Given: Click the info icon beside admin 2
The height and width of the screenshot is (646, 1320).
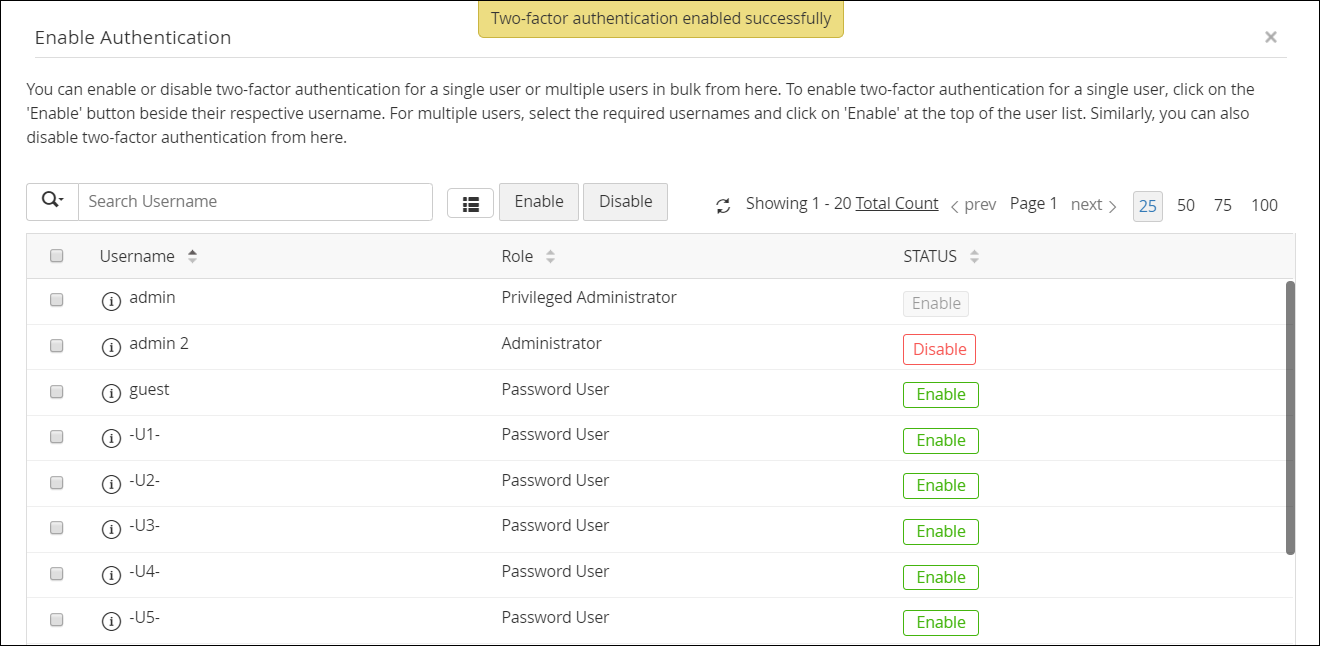Looking at the screenshot, I should click(x=112, y=347).
